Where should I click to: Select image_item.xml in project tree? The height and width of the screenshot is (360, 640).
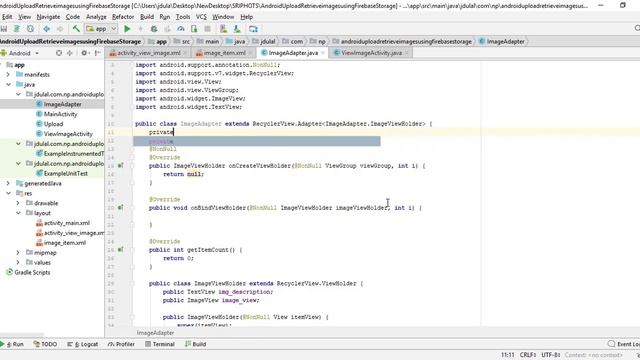pos(65,243)
